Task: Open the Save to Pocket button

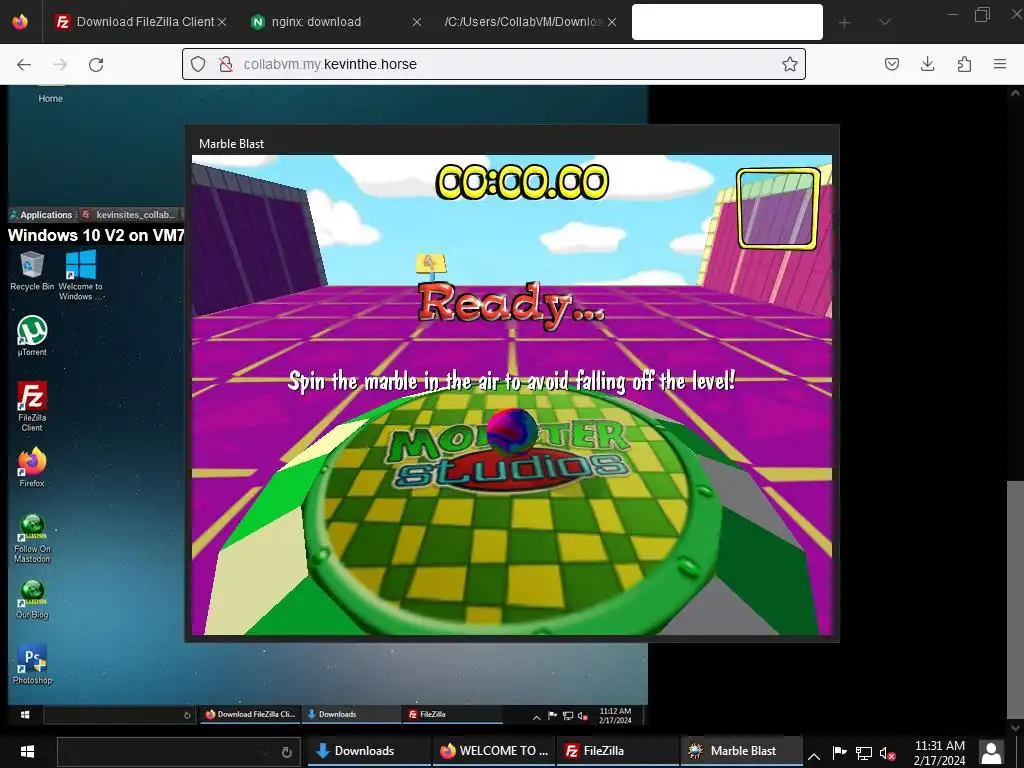Action: click(x=891, y=64)
